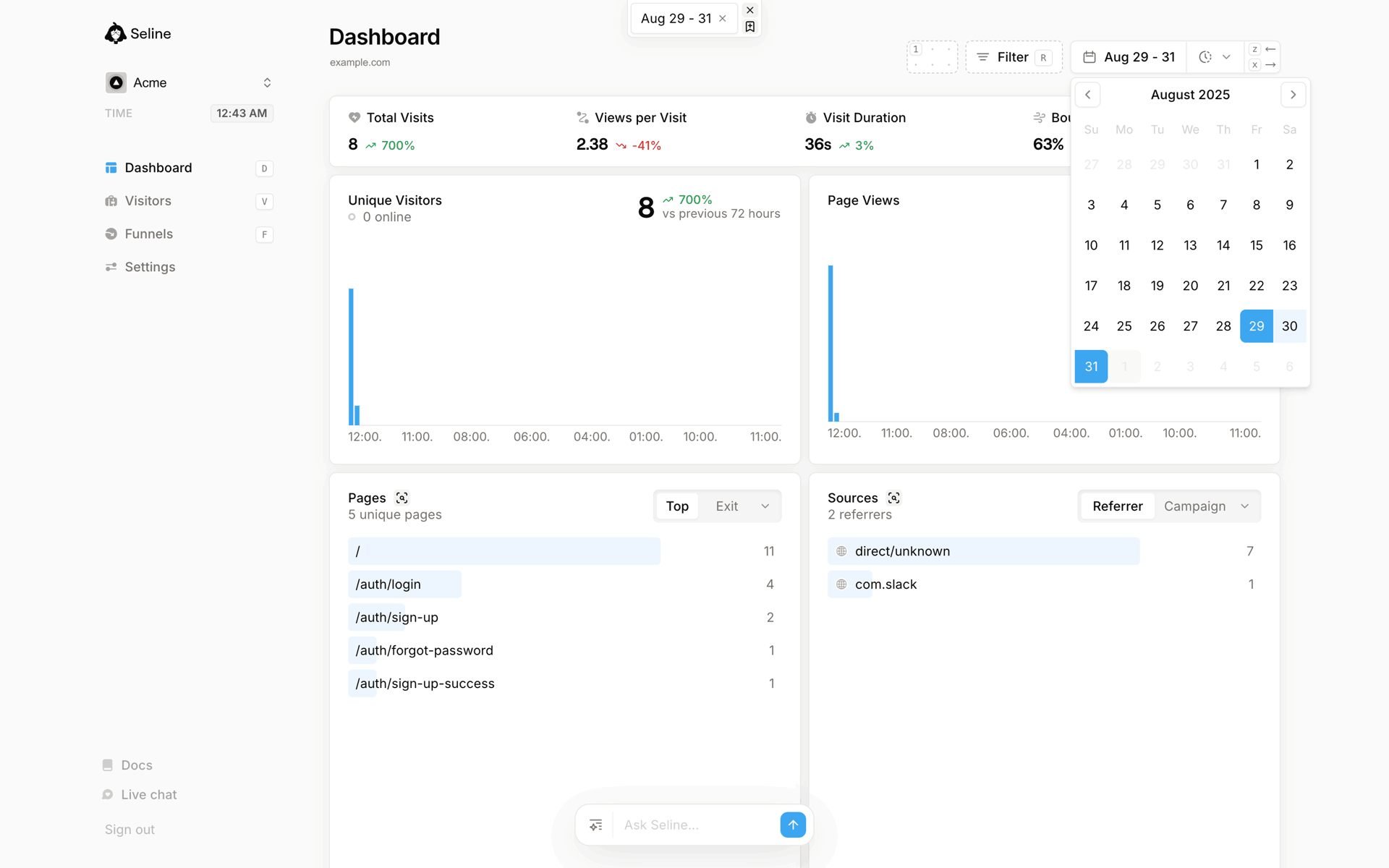Switch Sources to Referrer tab
This screenshot has height=868, width=1389.
click(x=1118, y=506)
